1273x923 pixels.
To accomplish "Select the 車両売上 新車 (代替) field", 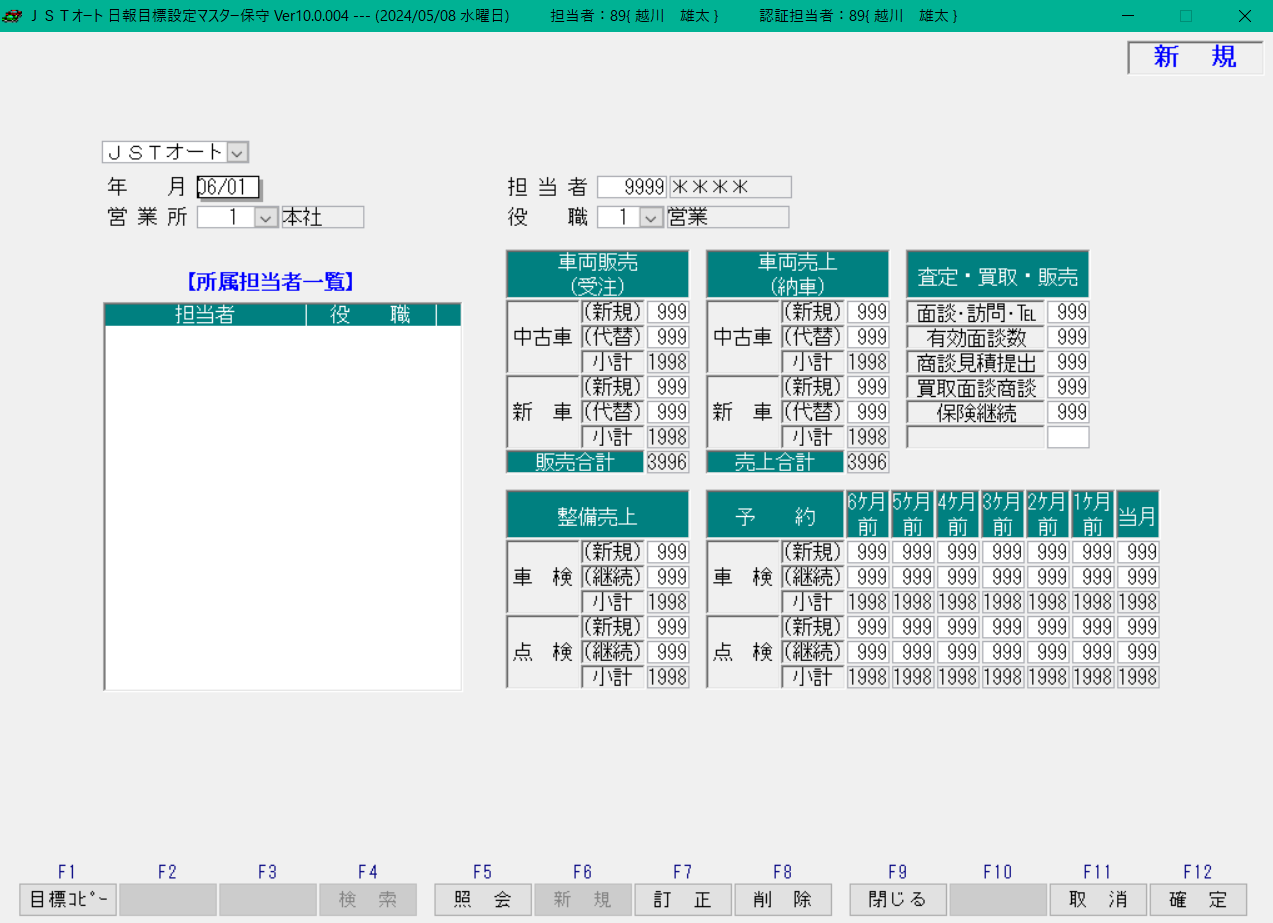I will click(868, 412).
